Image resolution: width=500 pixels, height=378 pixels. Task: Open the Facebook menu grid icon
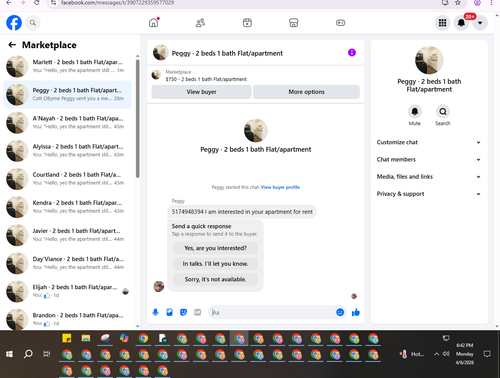click(442, 23)
